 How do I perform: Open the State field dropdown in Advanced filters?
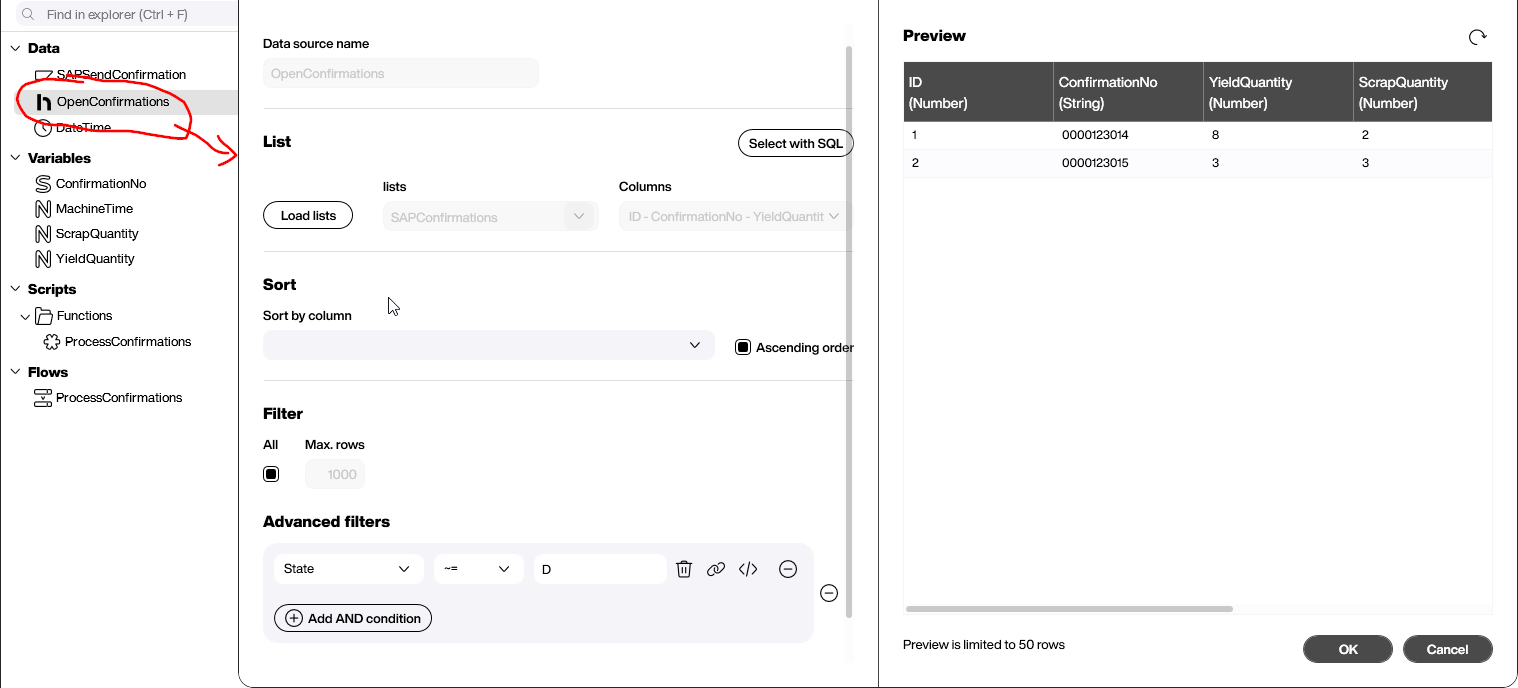(349, 568)
